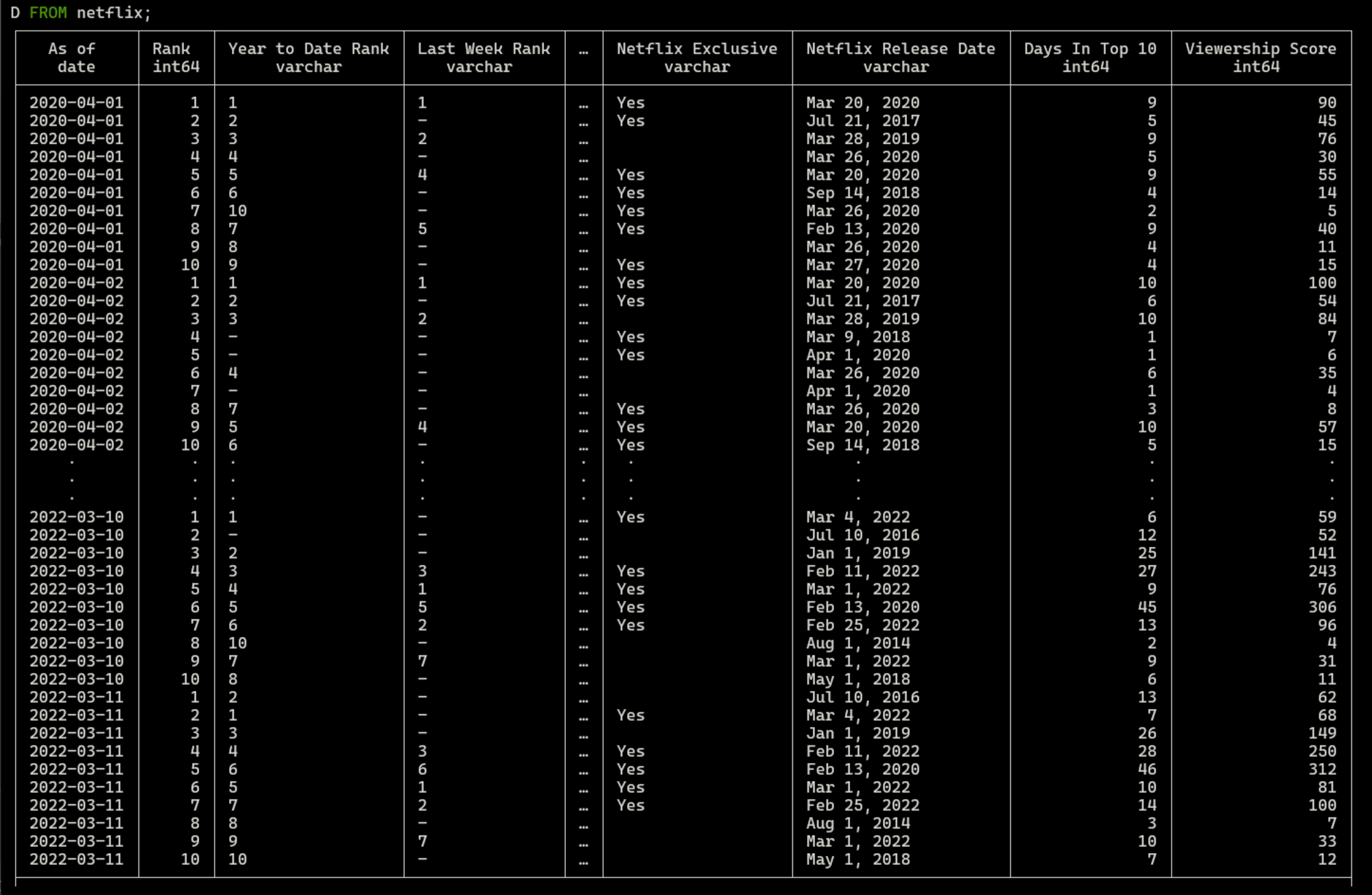Click Days In Top 10 value 12
Image resolution: width=1372 pixels, height=895 pixels.
(x=1147, y=535)
